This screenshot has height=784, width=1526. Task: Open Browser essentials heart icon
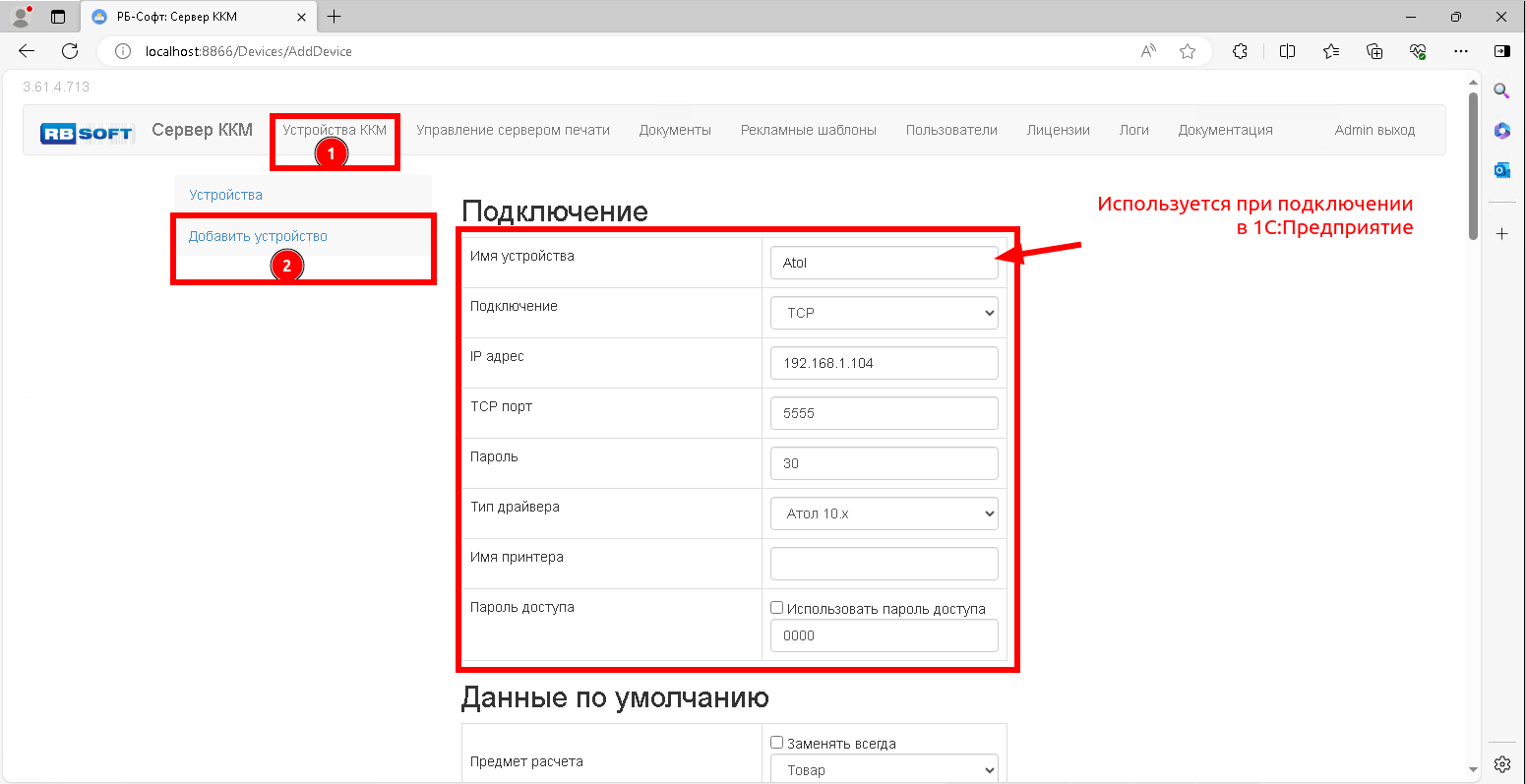[1418, 51]
